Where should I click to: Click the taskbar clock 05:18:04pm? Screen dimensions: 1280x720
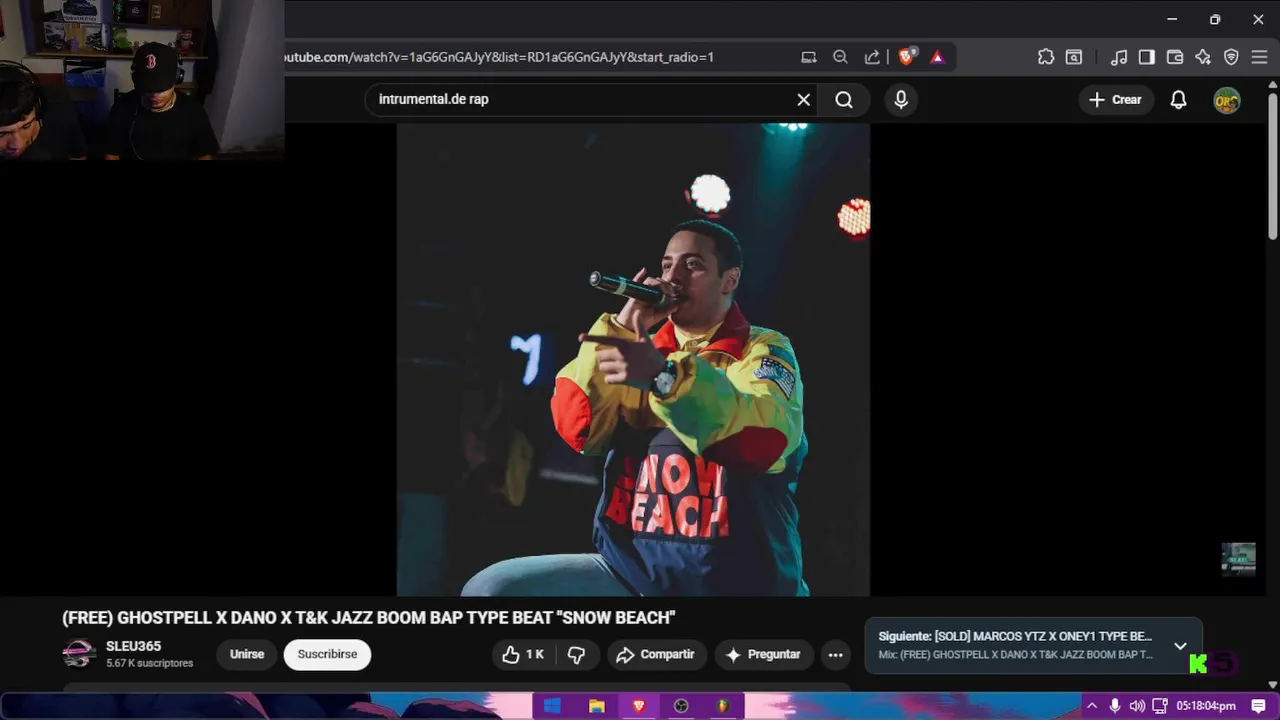click(x=1206, y=706)
